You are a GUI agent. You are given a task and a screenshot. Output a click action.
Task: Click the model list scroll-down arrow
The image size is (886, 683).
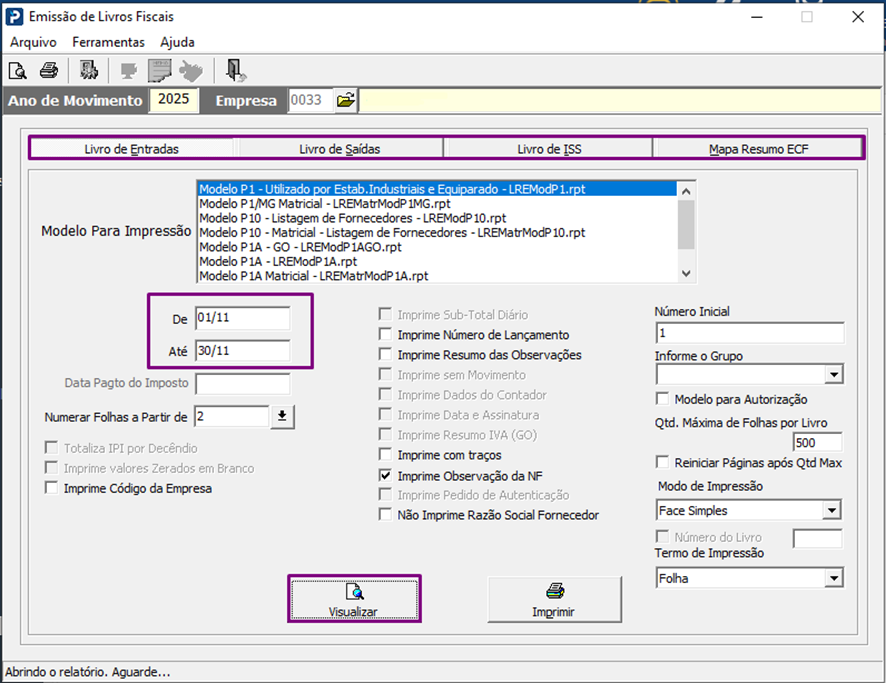coord(686,273)
